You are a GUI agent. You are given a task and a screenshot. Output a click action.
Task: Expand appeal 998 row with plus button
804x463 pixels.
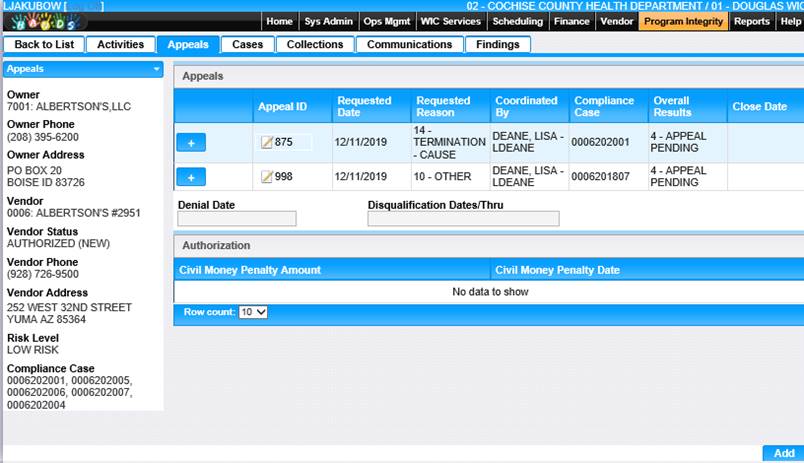tap(191, 177)
